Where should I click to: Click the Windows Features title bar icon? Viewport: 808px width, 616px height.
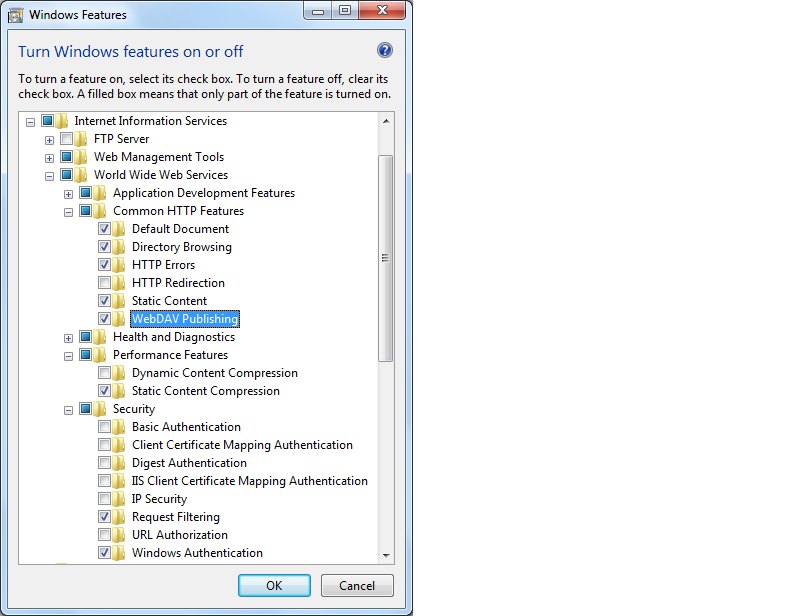(15, 15)
